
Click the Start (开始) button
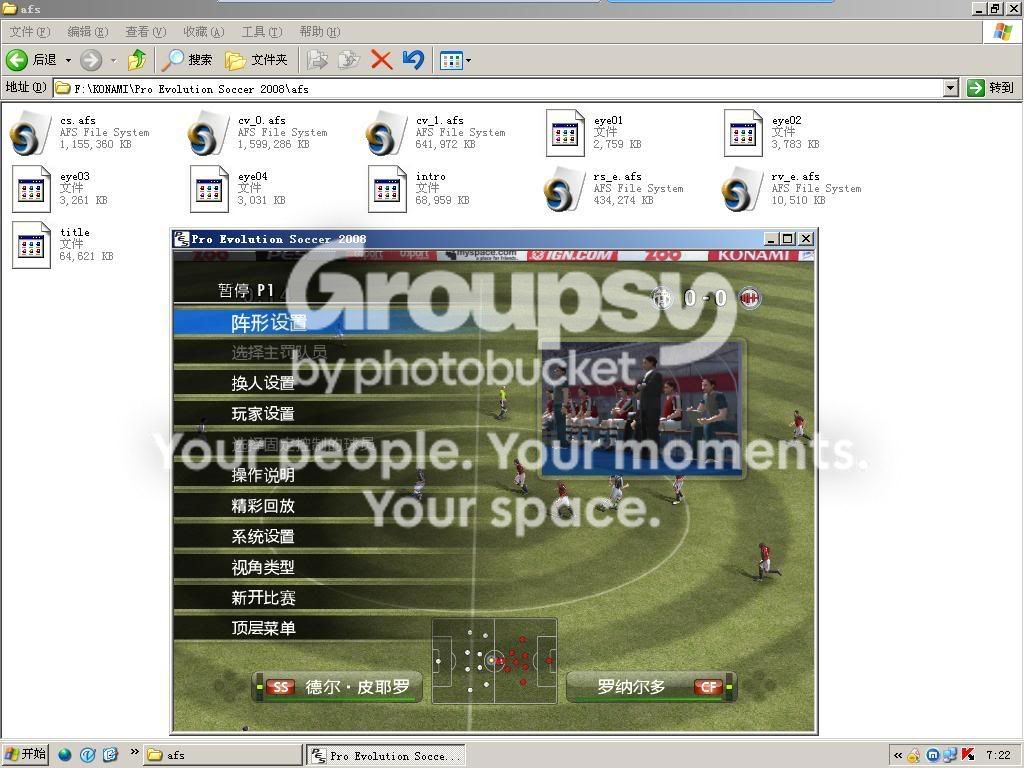pos(25,755)
